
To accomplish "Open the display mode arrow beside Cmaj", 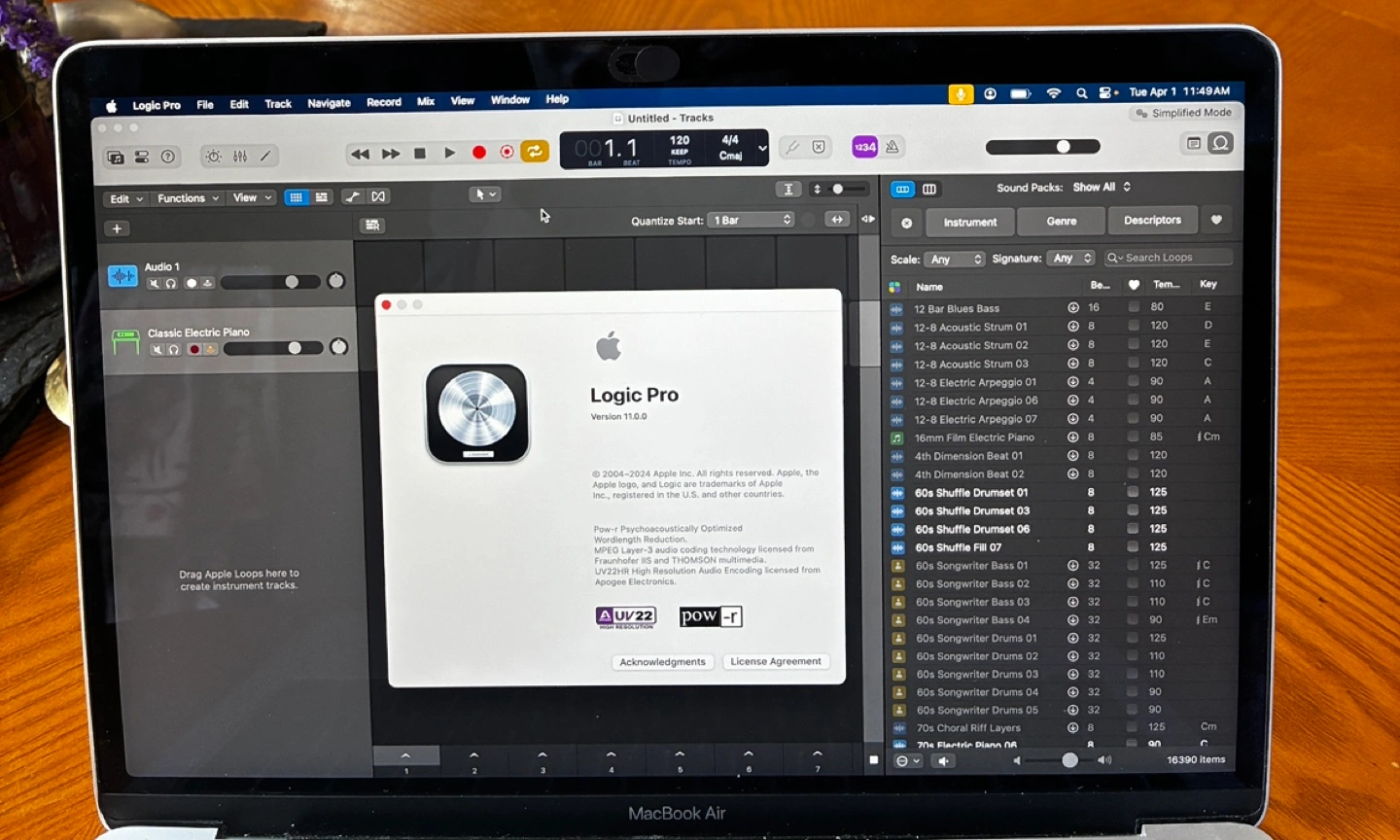I will (x=762, y=149).
